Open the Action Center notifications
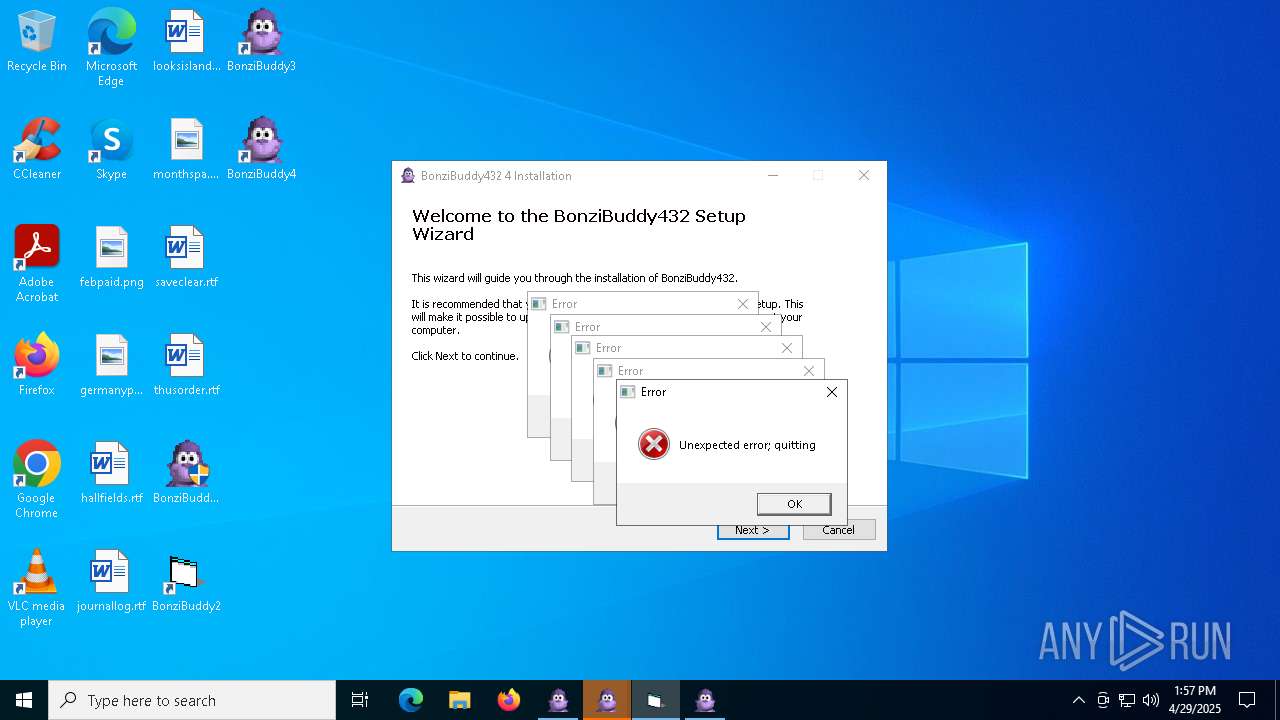Screen dimensions: 1280x720 coord(1247,700)
